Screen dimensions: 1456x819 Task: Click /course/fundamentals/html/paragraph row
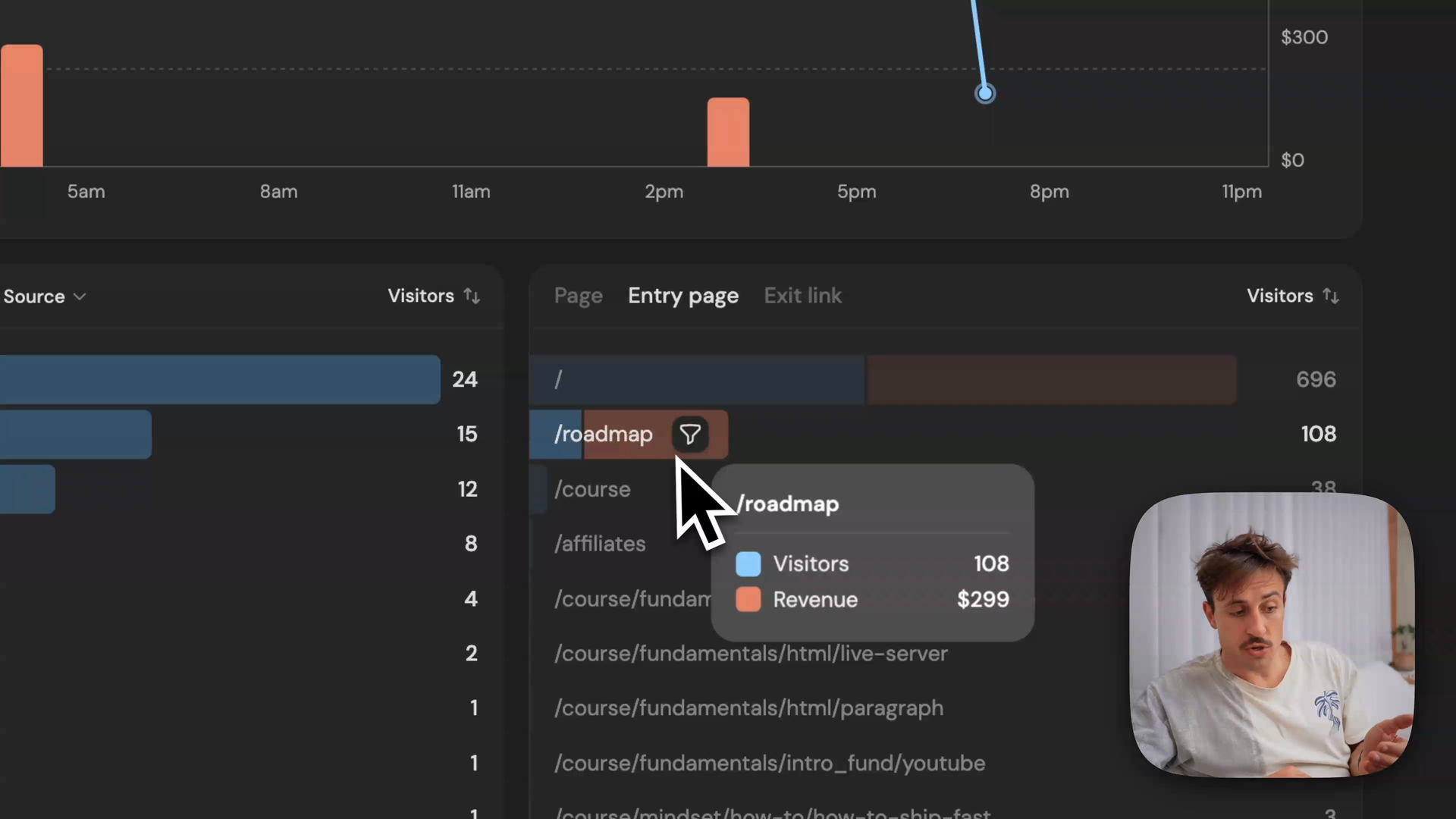pyautogui.click(x=748, y=708)
